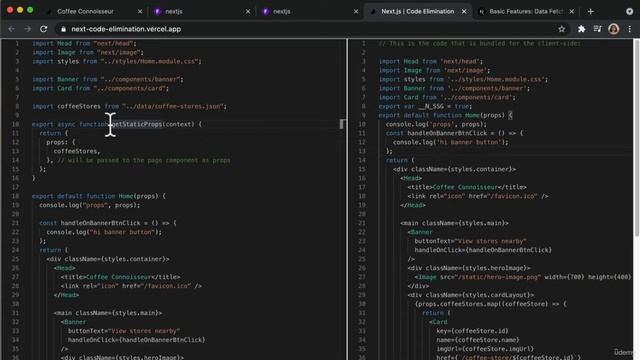Go forward in browser history
This screenshot has height=360, width=640.
click(x=27, y=29)
